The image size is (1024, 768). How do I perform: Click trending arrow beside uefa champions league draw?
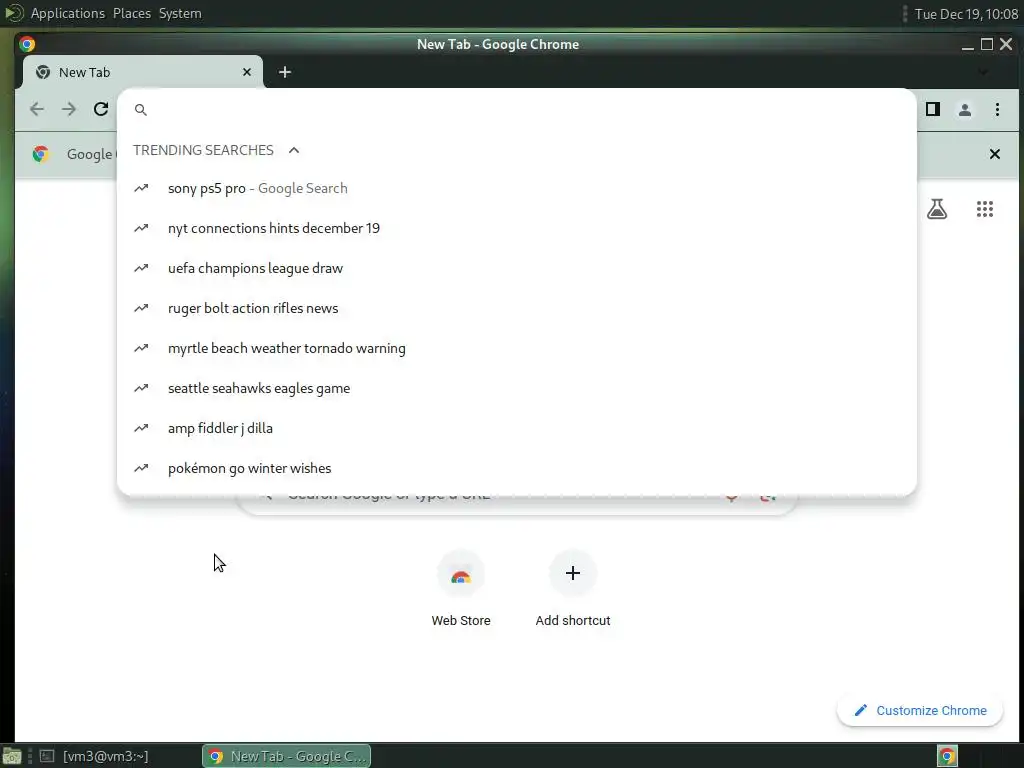[141, 268]
